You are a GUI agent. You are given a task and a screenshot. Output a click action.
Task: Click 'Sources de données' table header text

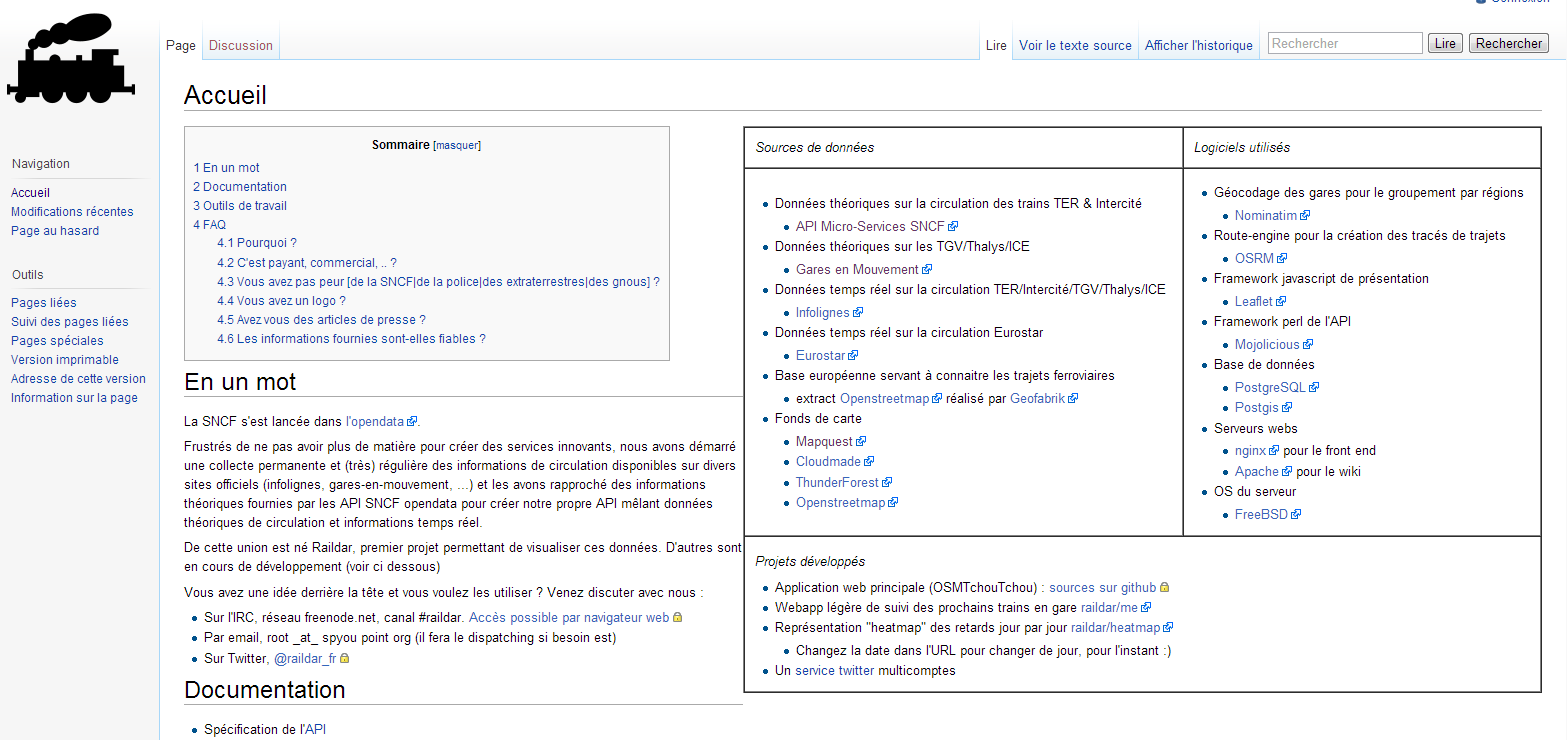tap(815, 148)
